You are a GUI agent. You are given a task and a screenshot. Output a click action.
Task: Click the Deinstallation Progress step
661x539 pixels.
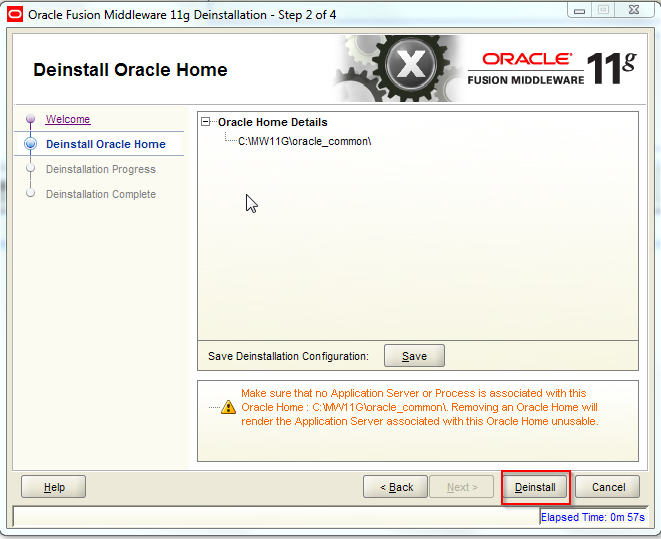pos(101,169)
